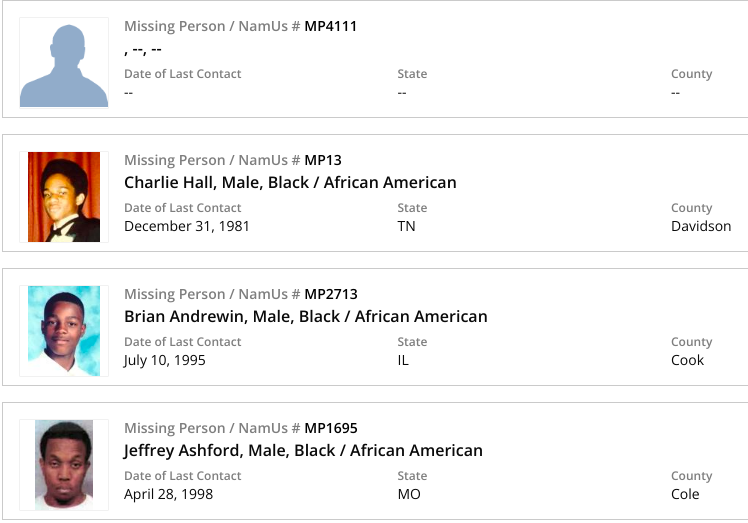Image resolution: width=748 pixels, height=523 pixels.
Task: Click the blank silhouette placeholder avatar
Action: pyautogui.click(x=64, y=63)
